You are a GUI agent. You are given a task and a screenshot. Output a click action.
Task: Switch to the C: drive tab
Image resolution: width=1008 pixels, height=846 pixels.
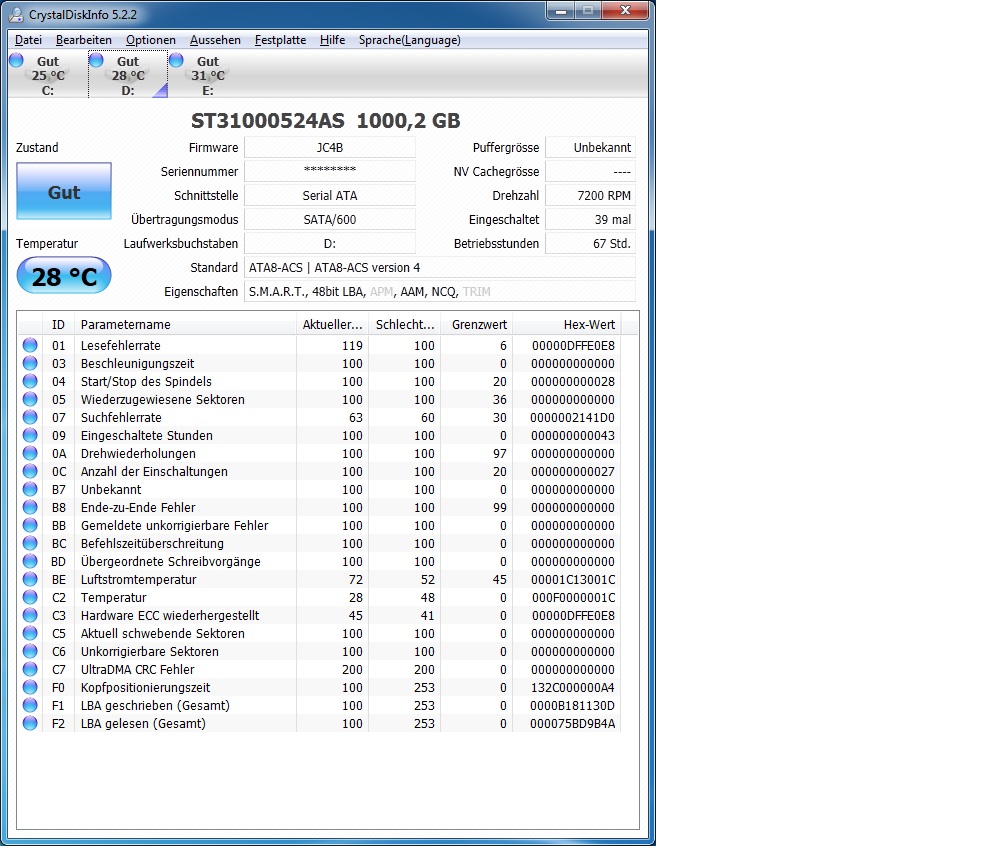[x=48, y=75]
